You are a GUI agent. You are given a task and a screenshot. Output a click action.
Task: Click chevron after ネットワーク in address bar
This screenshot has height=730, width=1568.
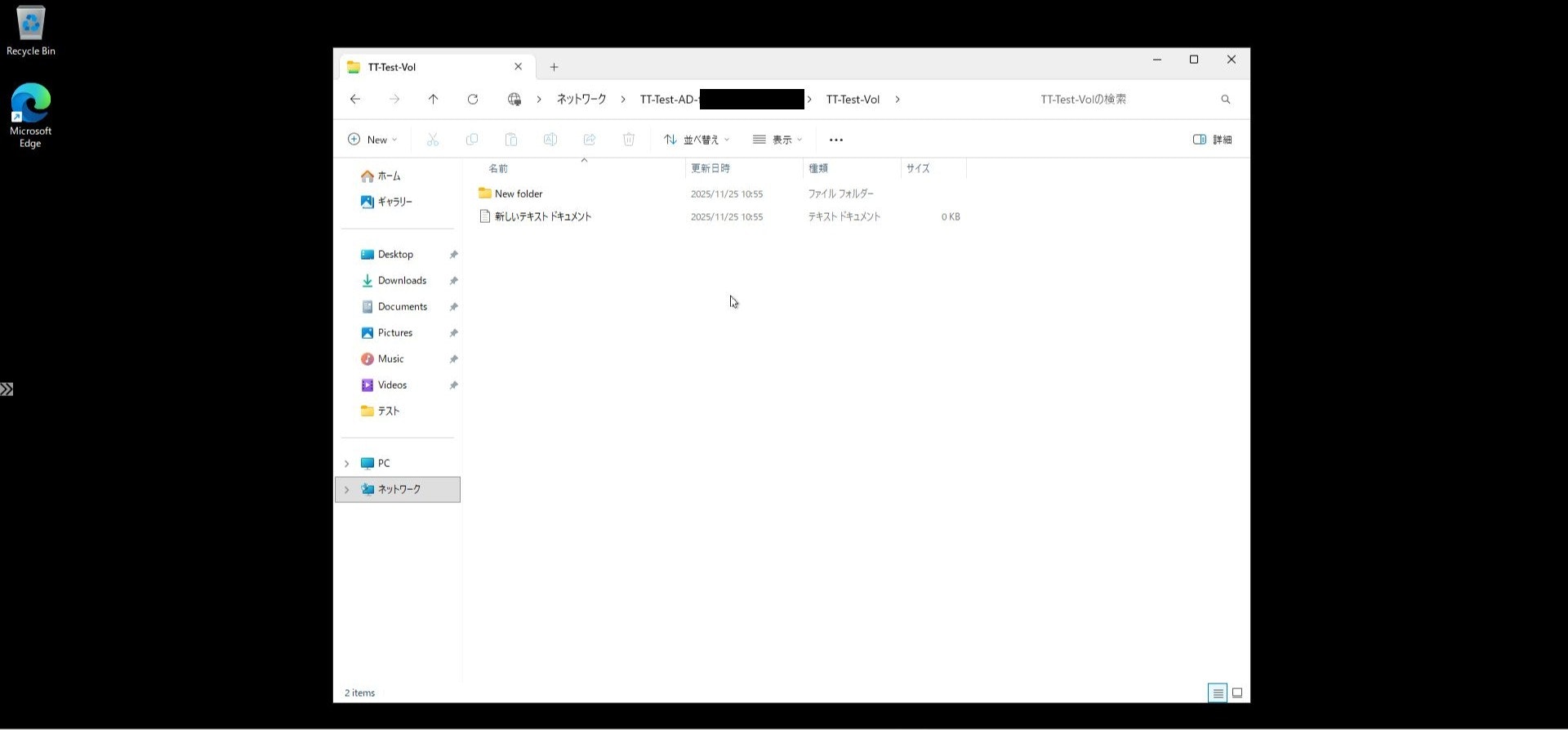tap(623, 100)
